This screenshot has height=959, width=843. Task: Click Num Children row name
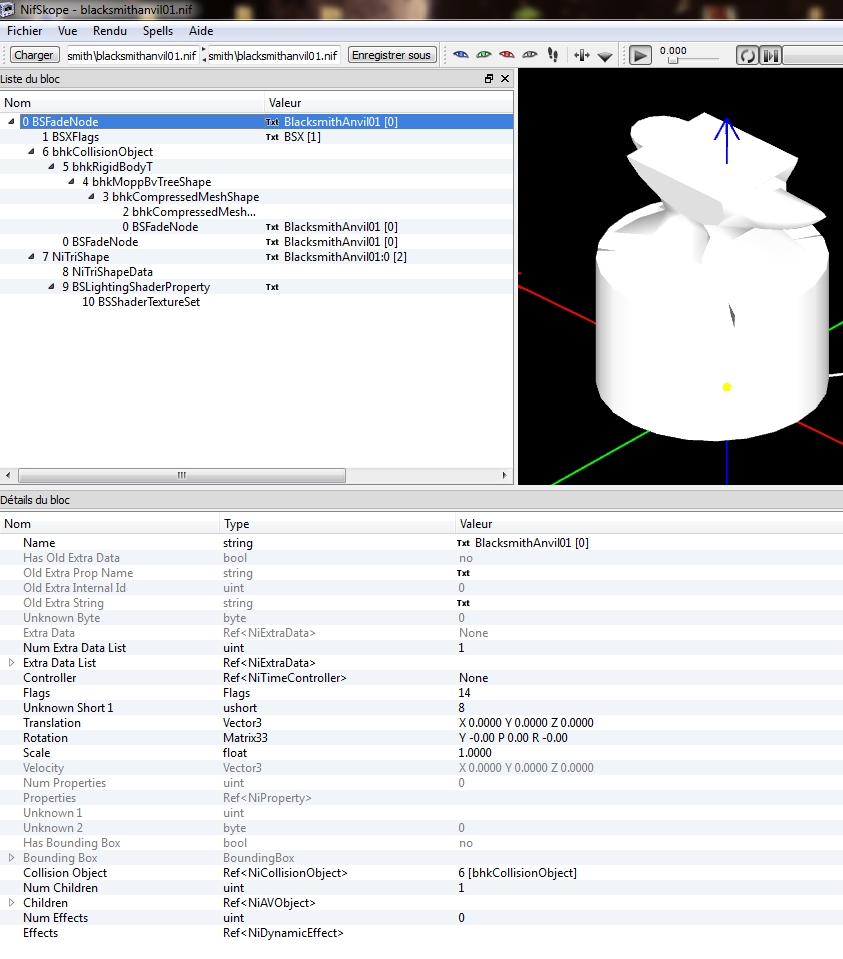[x=61, y=887]
